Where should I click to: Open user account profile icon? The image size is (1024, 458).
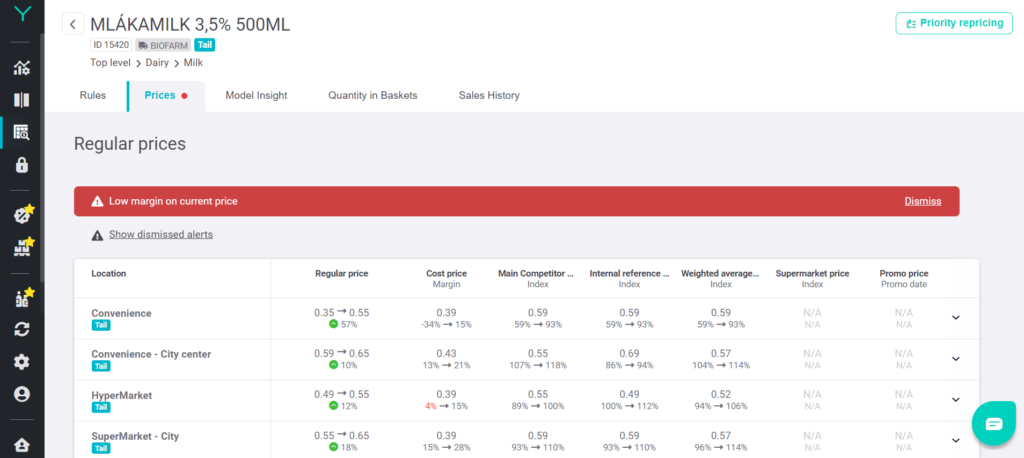tap(22, 394)
